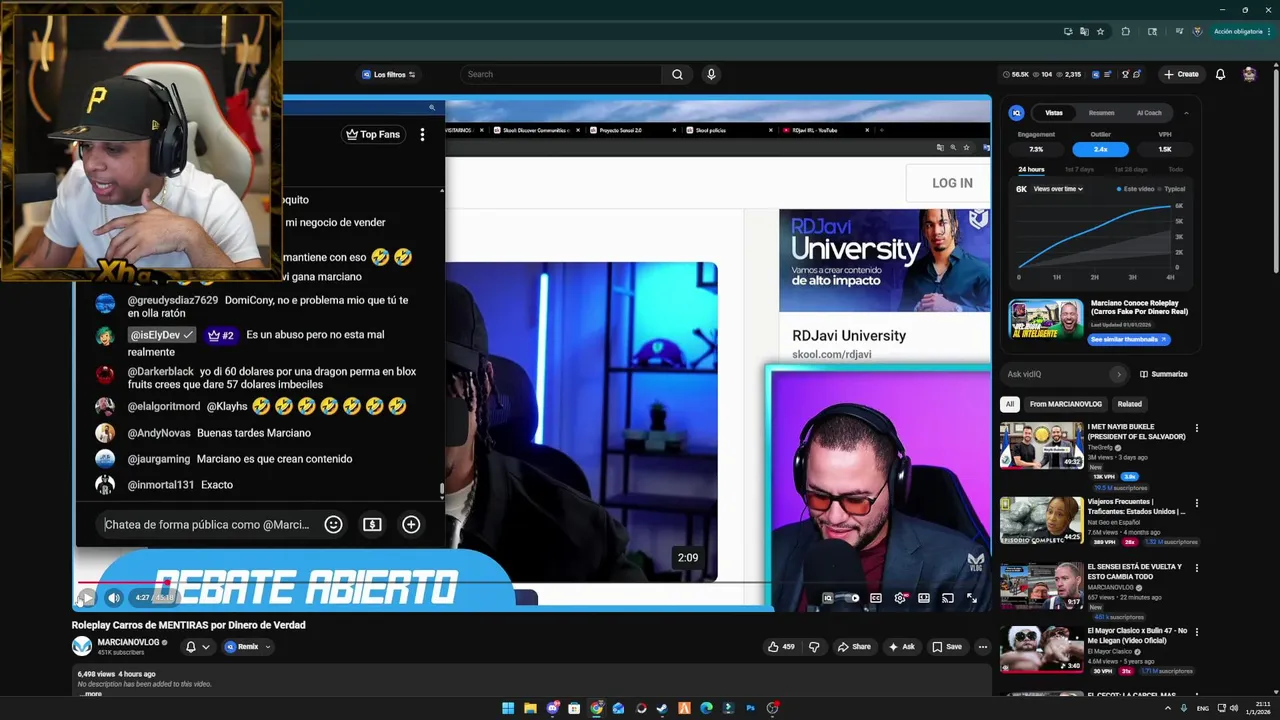Select the AI Coach tab
1280x720 pixels.
1149,113
